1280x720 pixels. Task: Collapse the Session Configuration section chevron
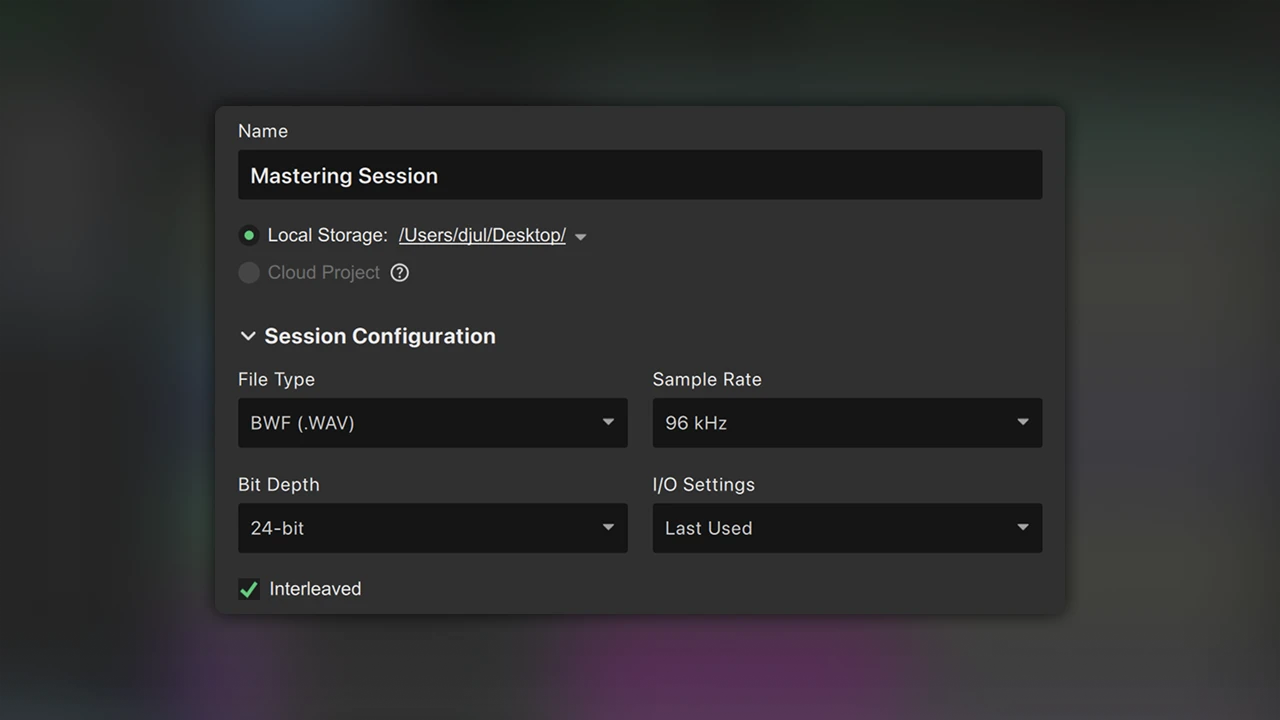tap(248, 337)
